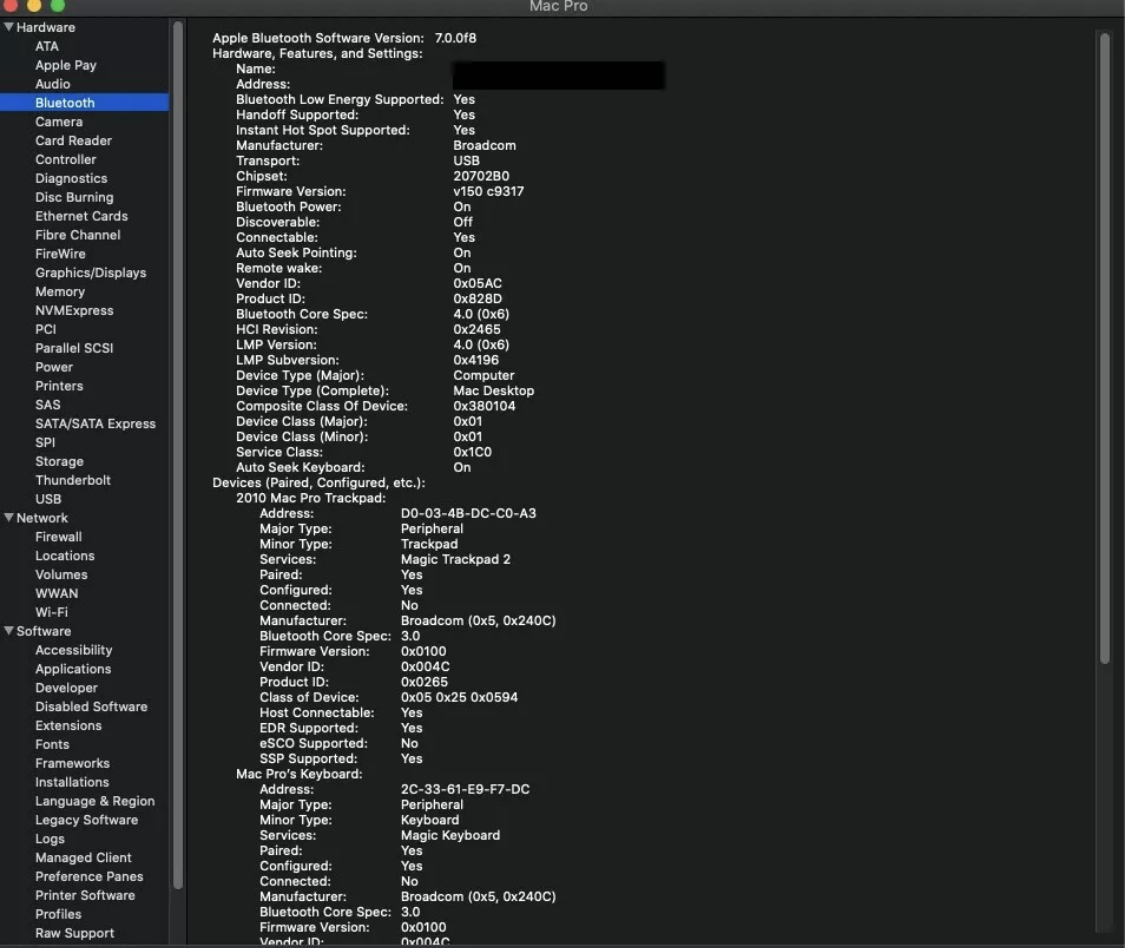
Task: Open Applications under Software
Action: tap(72, 669)
